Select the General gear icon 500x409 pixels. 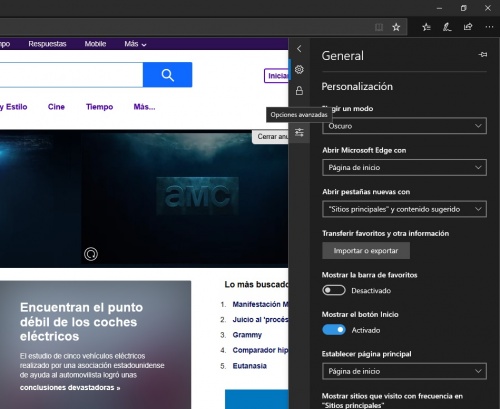pyautogui.click(x=299, y=69)
